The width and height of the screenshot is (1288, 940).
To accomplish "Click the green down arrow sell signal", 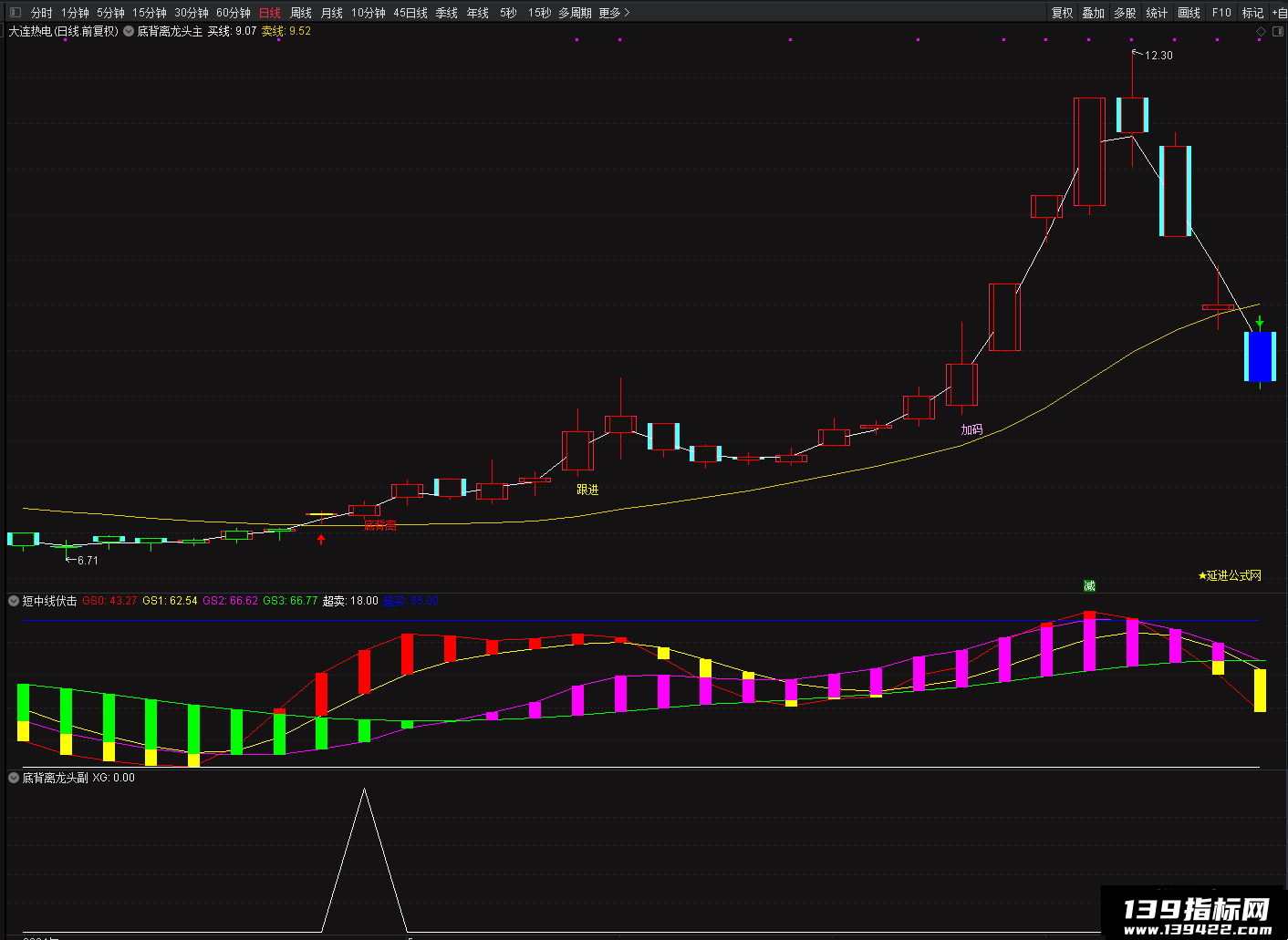I will (x=1260, y=322).
